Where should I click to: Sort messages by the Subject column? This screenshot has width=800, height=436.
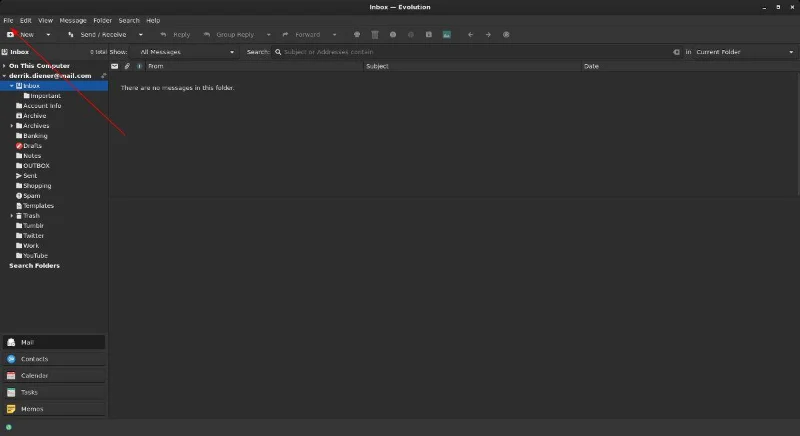[x=472, y=66]
